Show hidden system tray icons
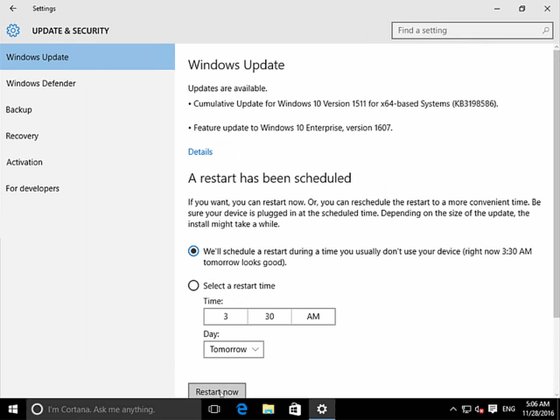The width and height of the screenshot is (560, 420). pyautogui.click(x=453, y=409)
